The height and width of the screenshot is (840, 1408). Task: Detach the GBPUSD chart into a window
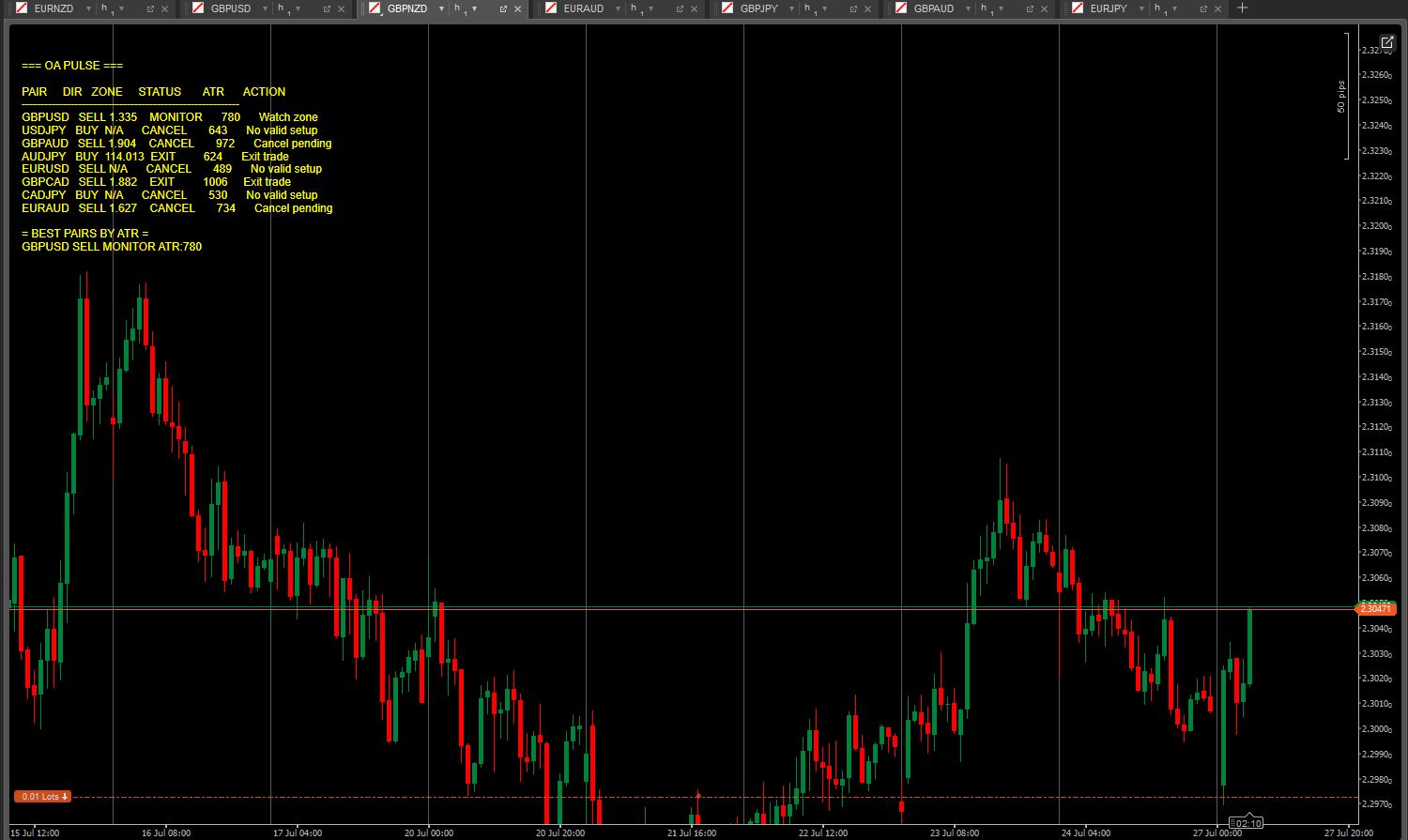(327, 8)
